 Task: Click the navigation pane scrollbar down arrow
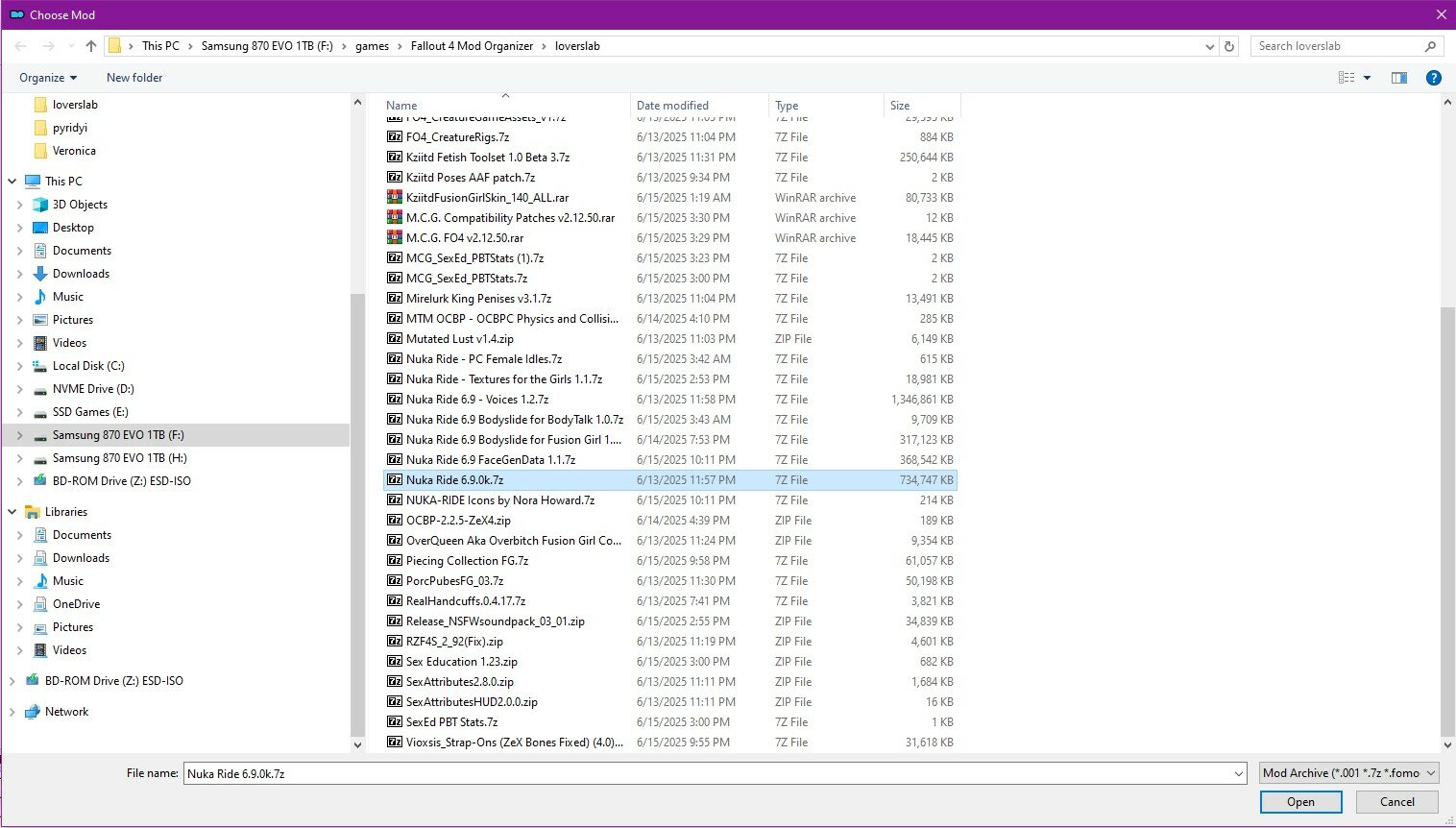[358, 744]
